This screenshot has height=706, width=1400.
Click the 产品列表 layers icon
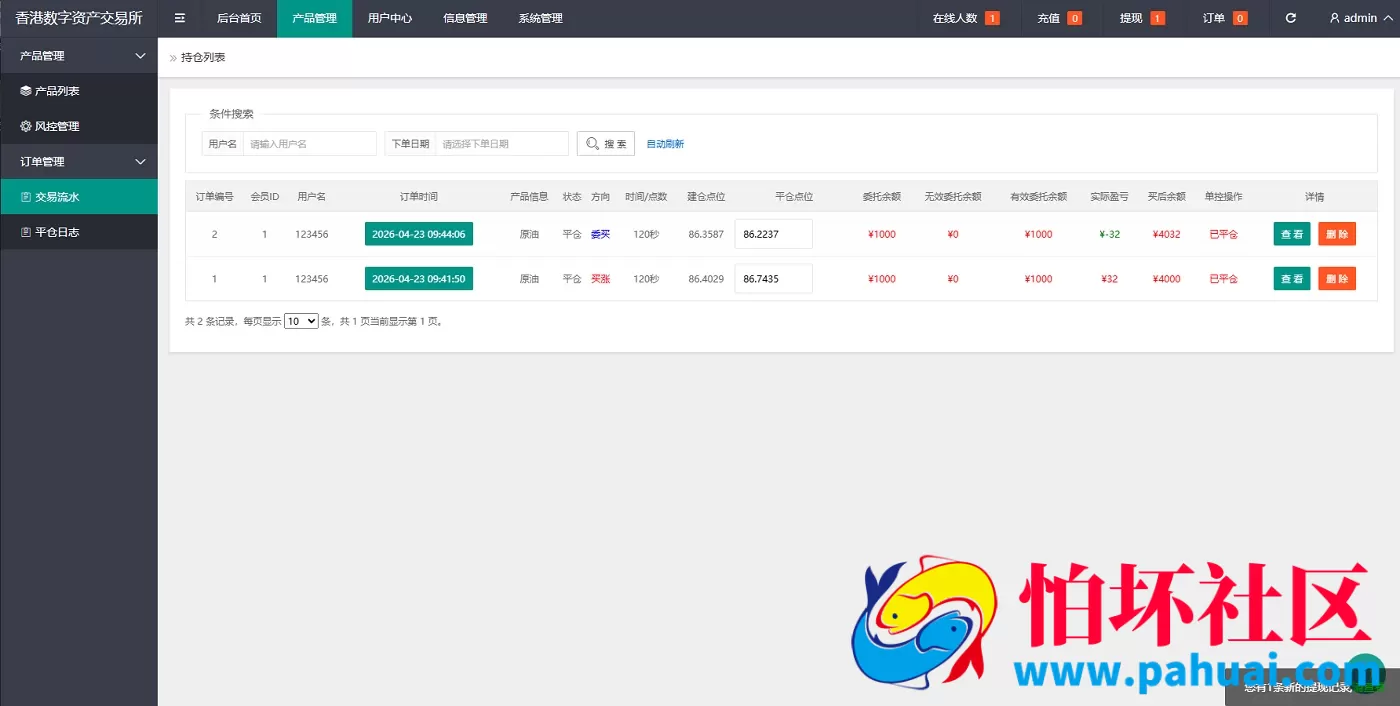pyautogui.click(x=26, y=91)
